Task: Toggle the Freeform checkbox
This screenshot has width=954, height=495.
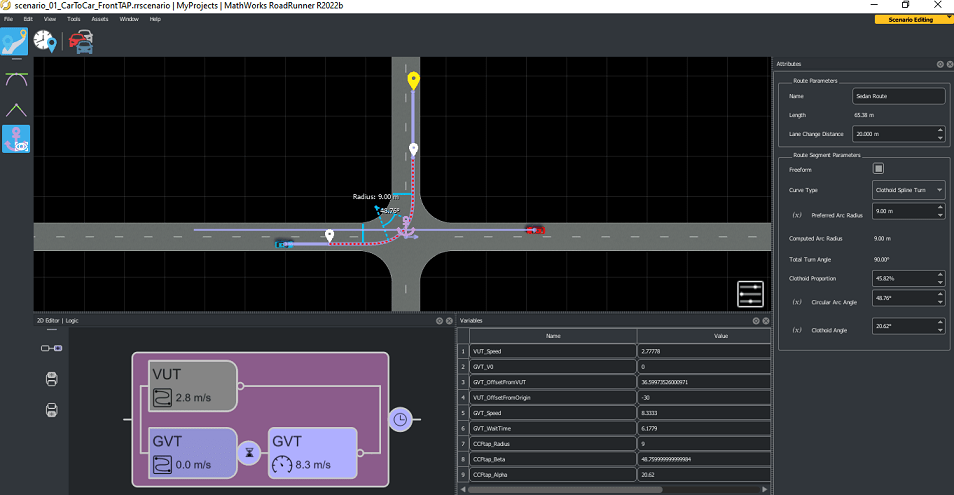Action: pos(878,169)
